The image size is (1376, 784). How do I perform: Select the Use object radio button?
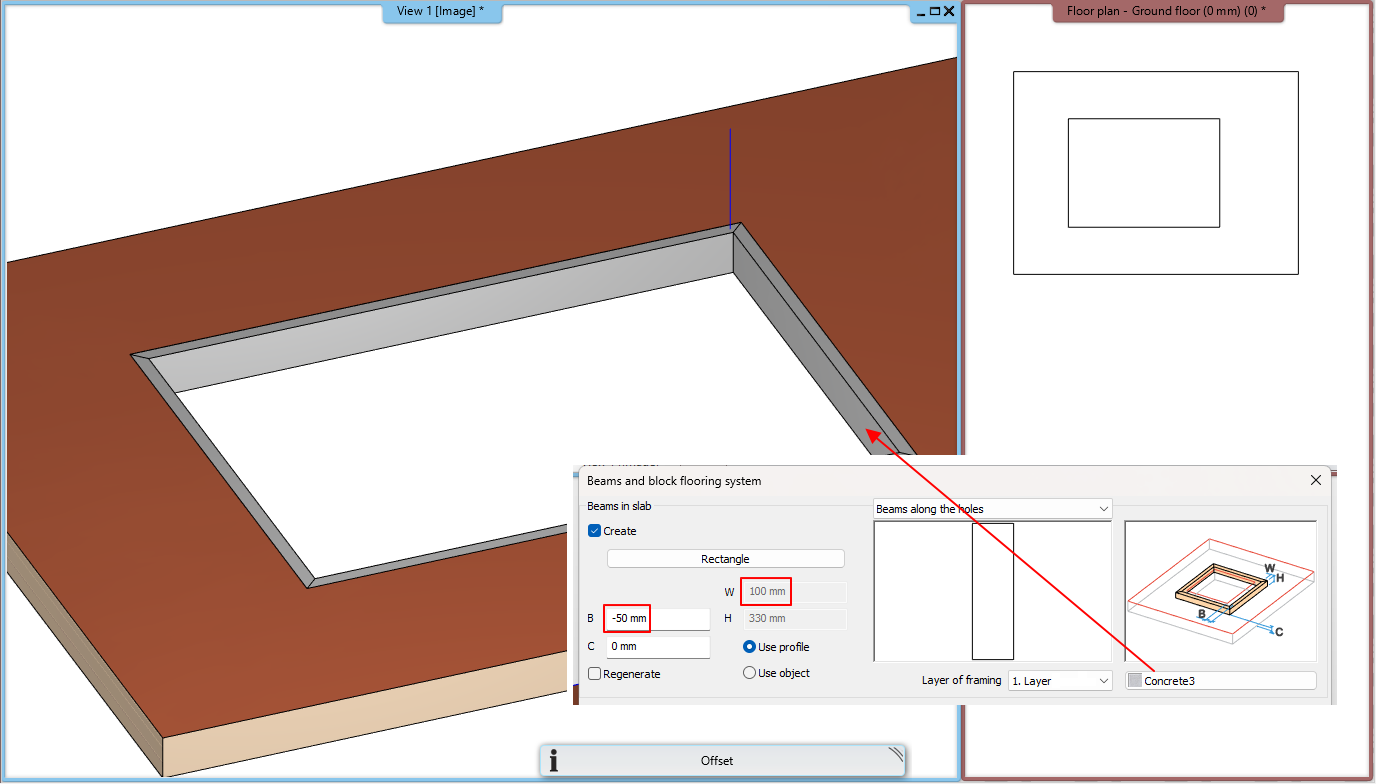click(749, 672)
